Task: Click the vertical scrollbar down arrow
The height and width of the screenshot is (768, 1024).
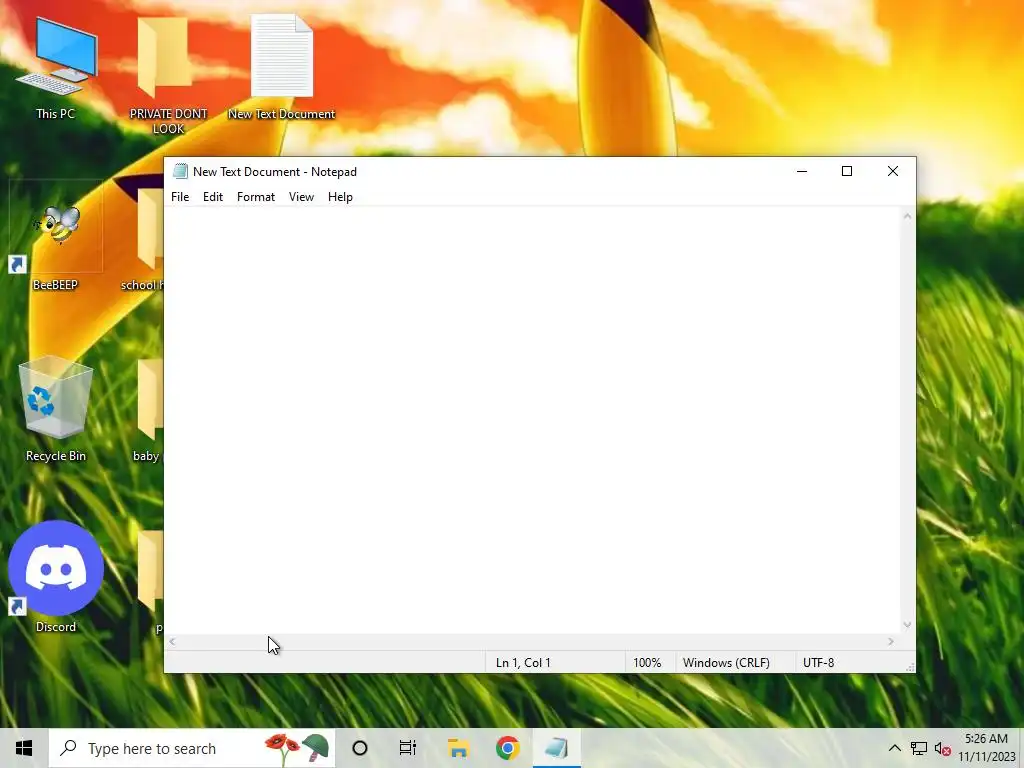Action: [907, 625]
